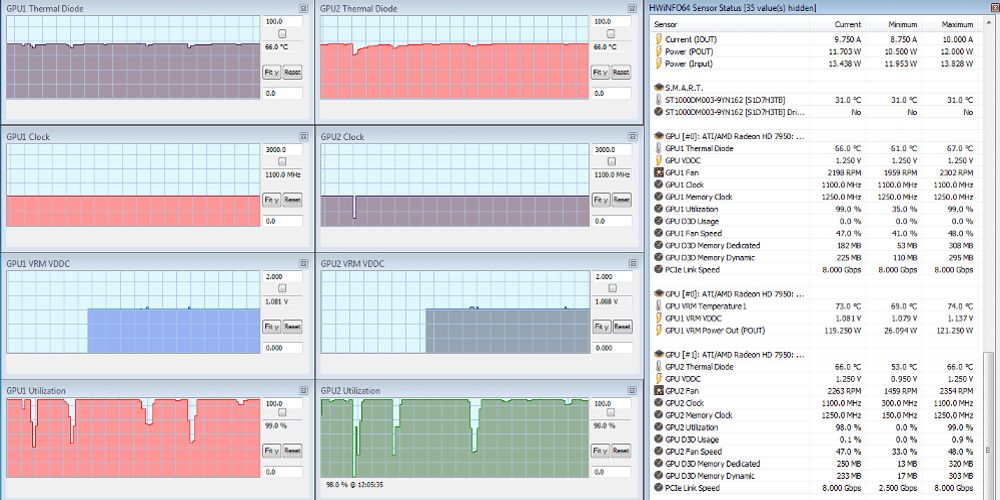
Task: Select the ST1000DM003-9YN162 temperature row
Action: pyautogui.click(x=815, y=100)
